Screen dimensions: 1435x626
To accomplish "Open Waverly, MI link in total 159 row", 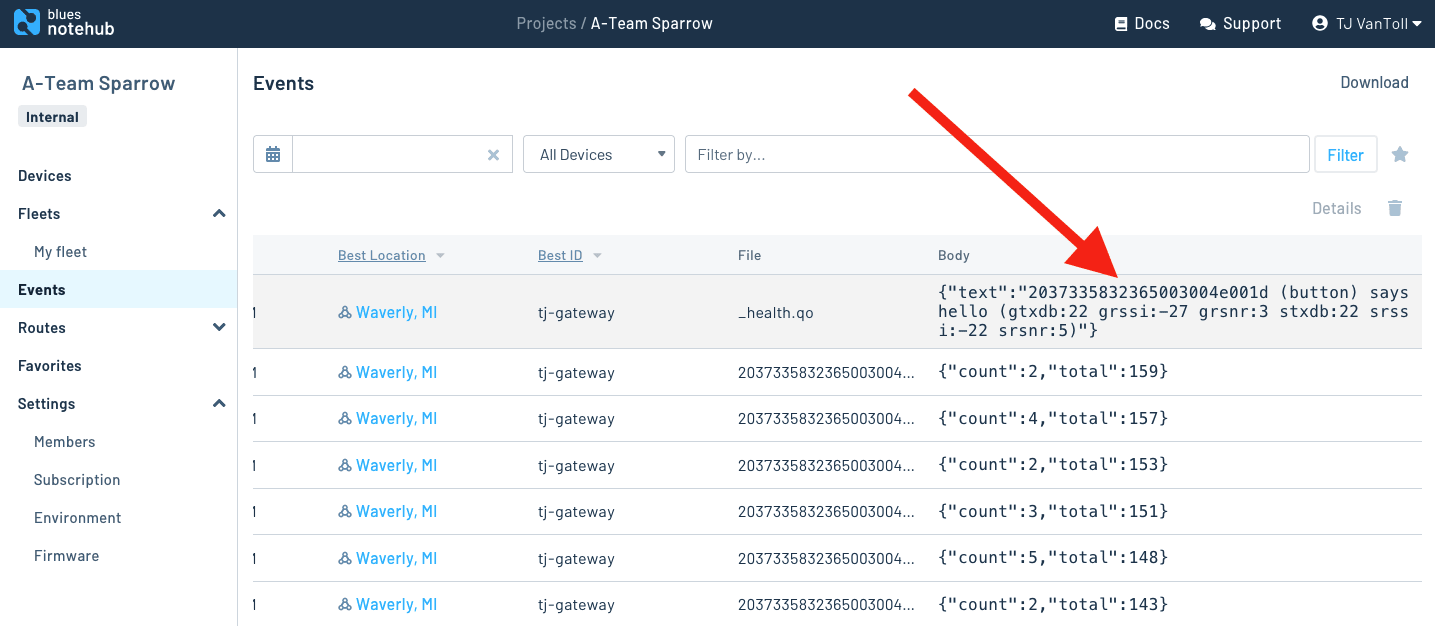I will coord(396,373).
